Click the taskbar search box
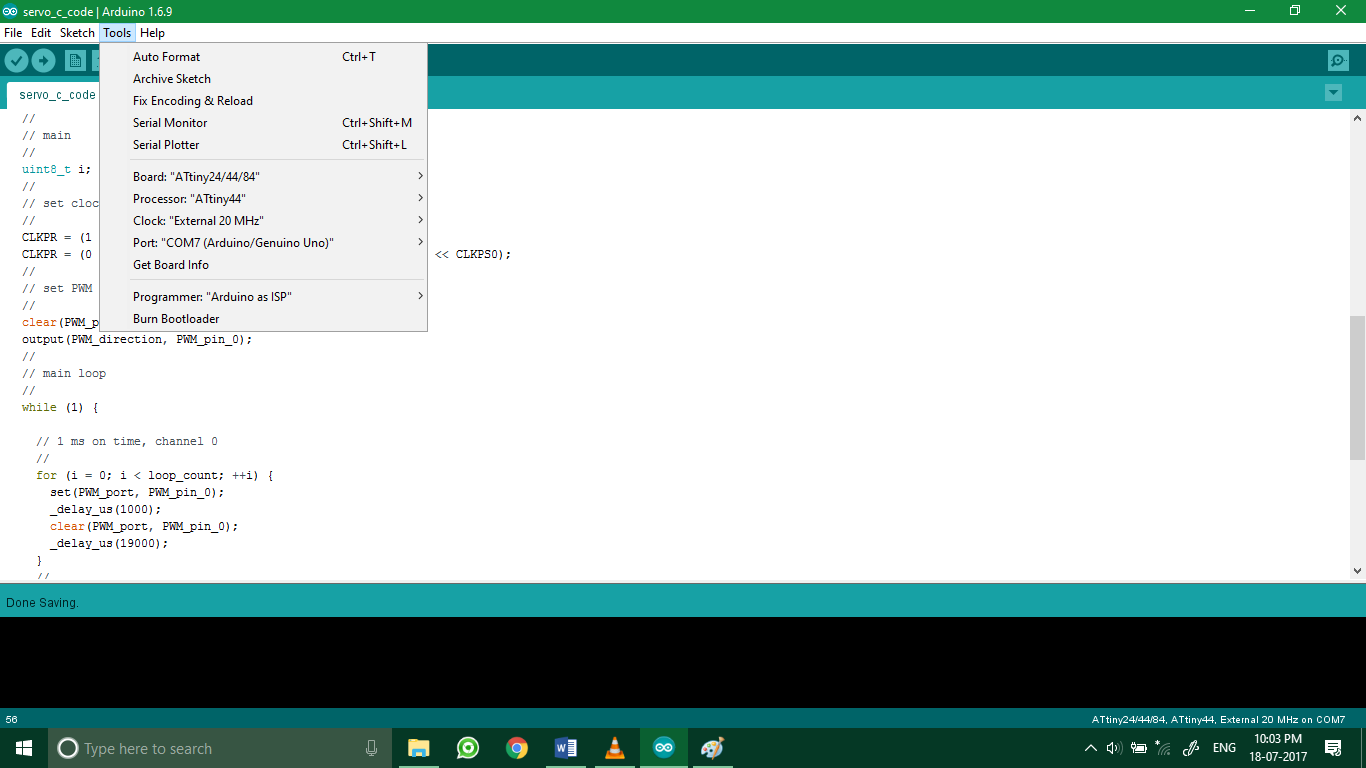The image size is (1366, 768). (220, 748)
